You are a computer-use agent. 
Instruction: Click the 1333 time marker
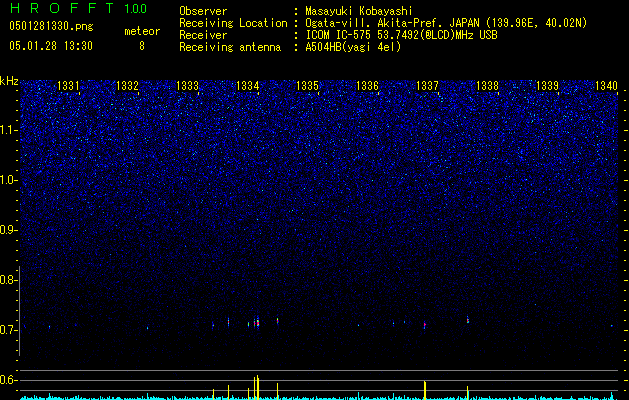point(187,85)
